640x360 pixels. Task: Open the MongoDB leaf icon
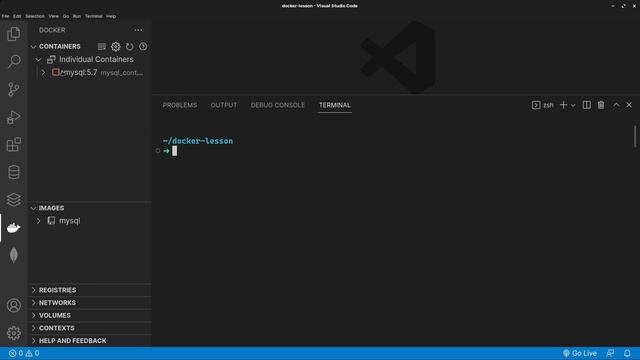pos(13,255)
